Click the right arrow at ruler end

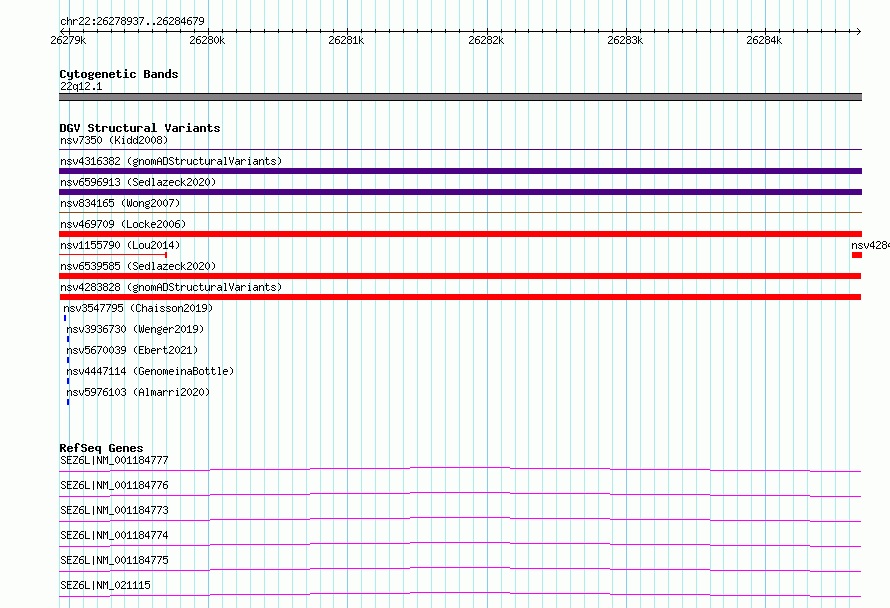pos(858,31)
